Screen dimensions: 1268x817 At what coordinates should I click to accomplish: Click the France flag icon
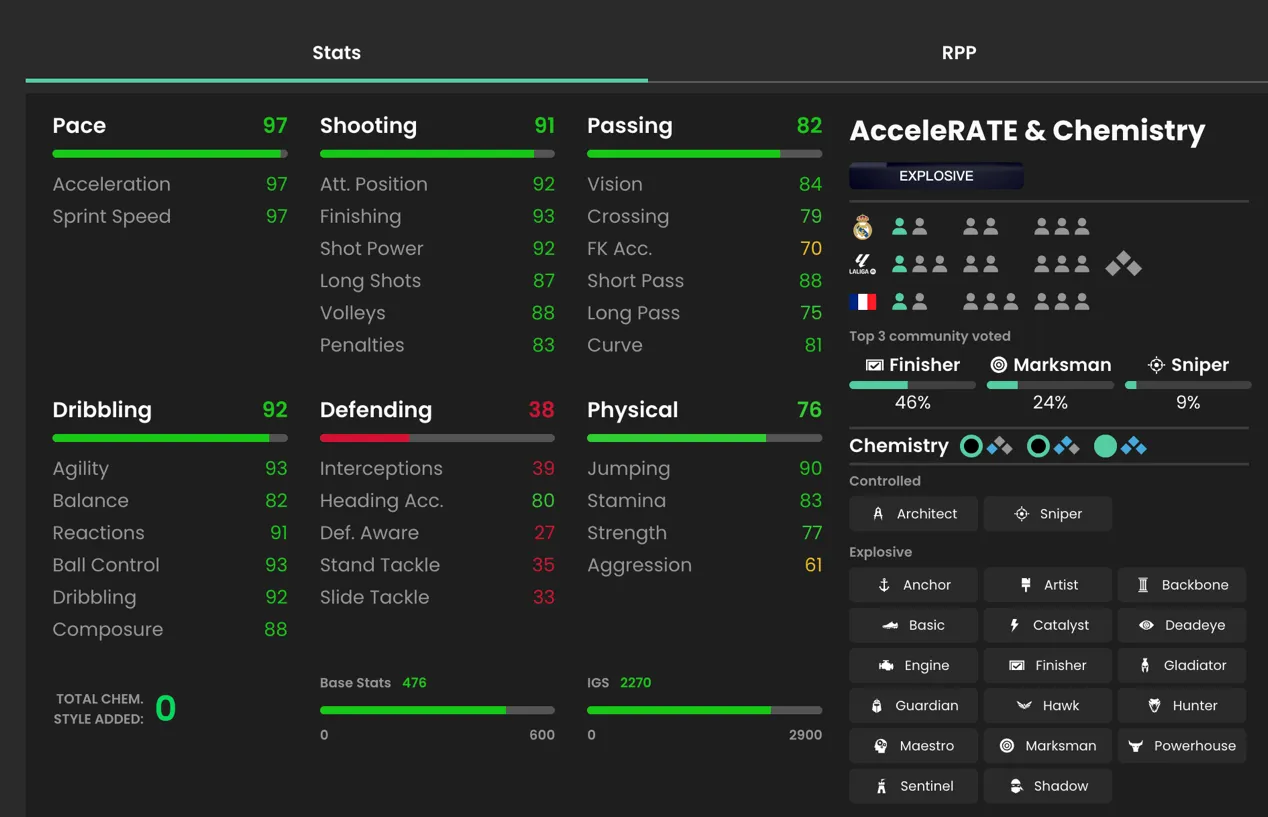pyautogui.click(x=862, y=301)
